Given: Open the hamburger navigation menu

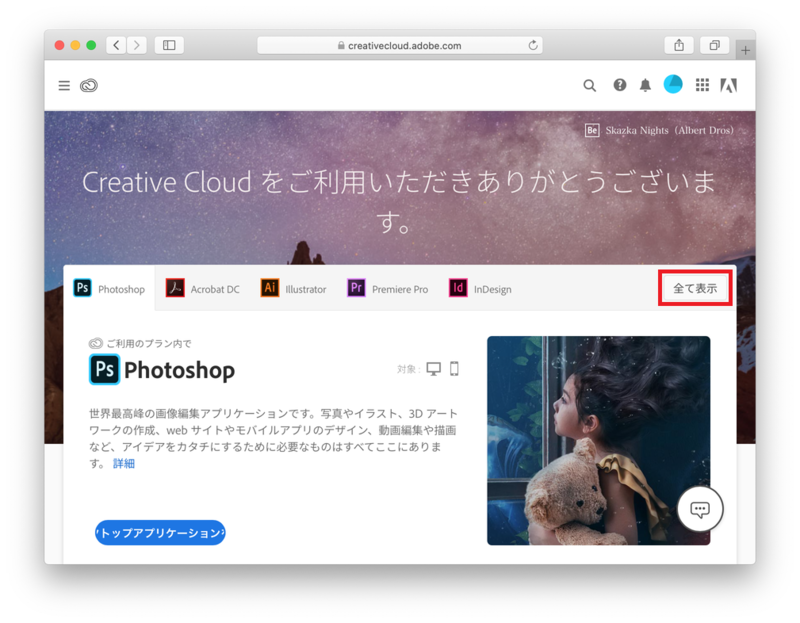Looking at the screenshot, I should pyautogui.click(x=64, y=85).
